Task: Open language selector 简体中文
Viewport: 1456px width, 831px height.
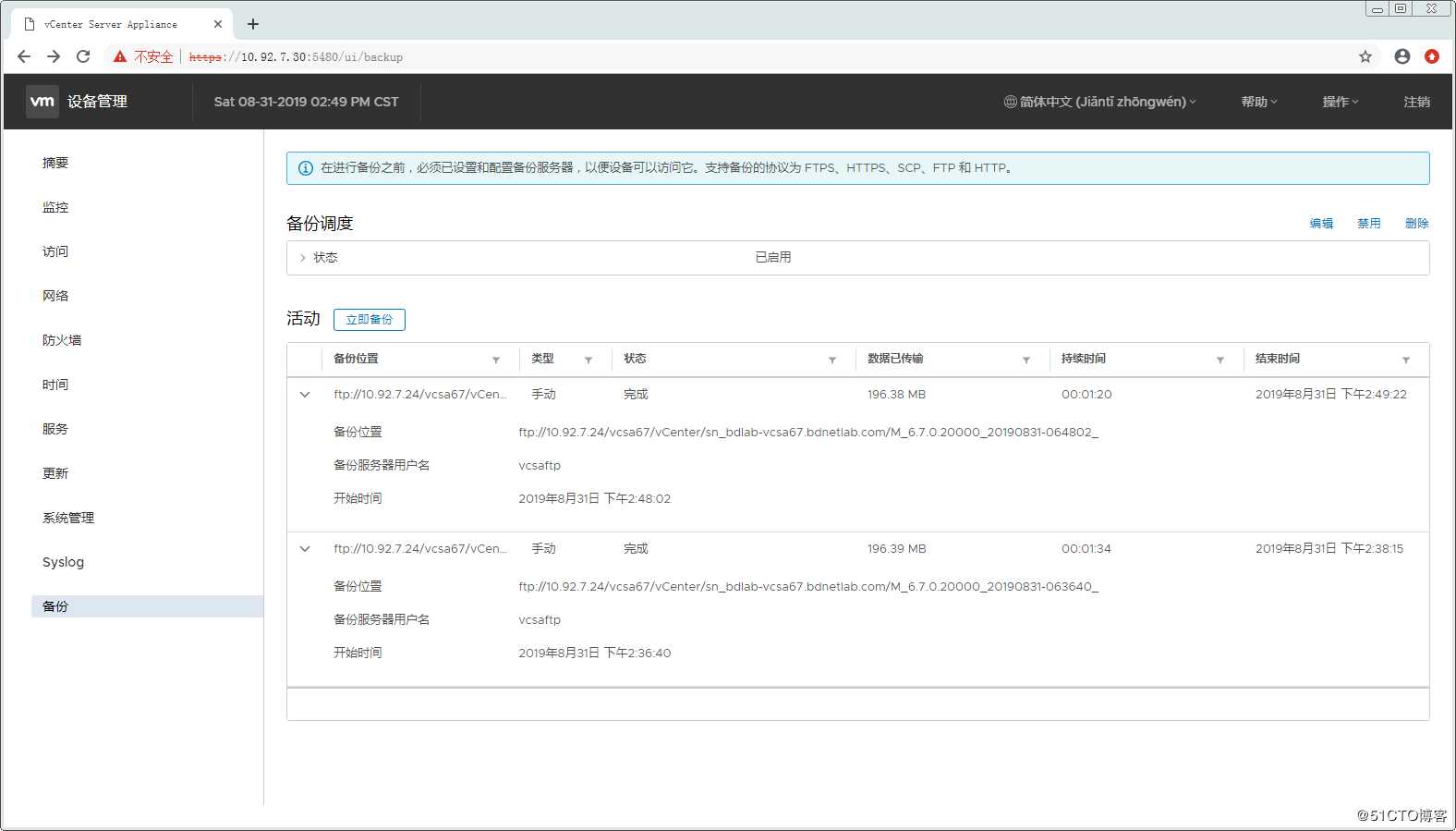Action: [1099, 102]
